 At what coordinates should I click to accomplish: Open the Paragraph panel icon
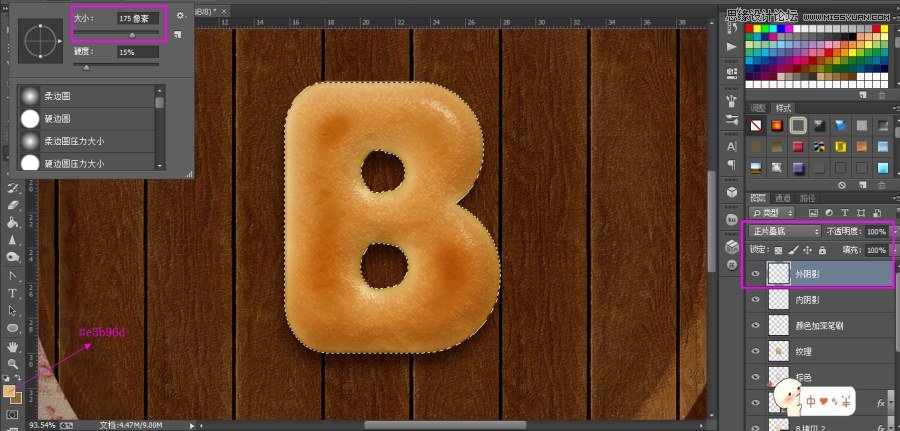732,165
